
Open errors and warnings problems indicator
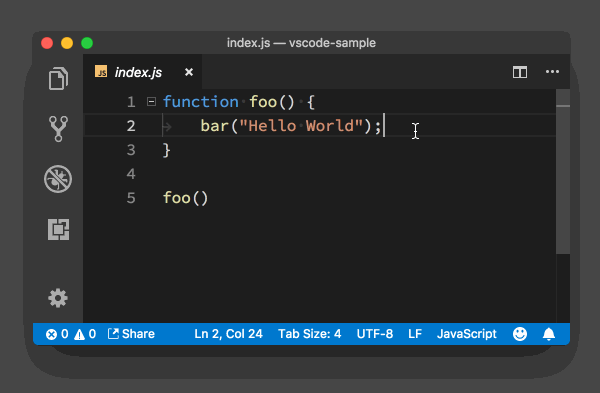coord(71,334)
